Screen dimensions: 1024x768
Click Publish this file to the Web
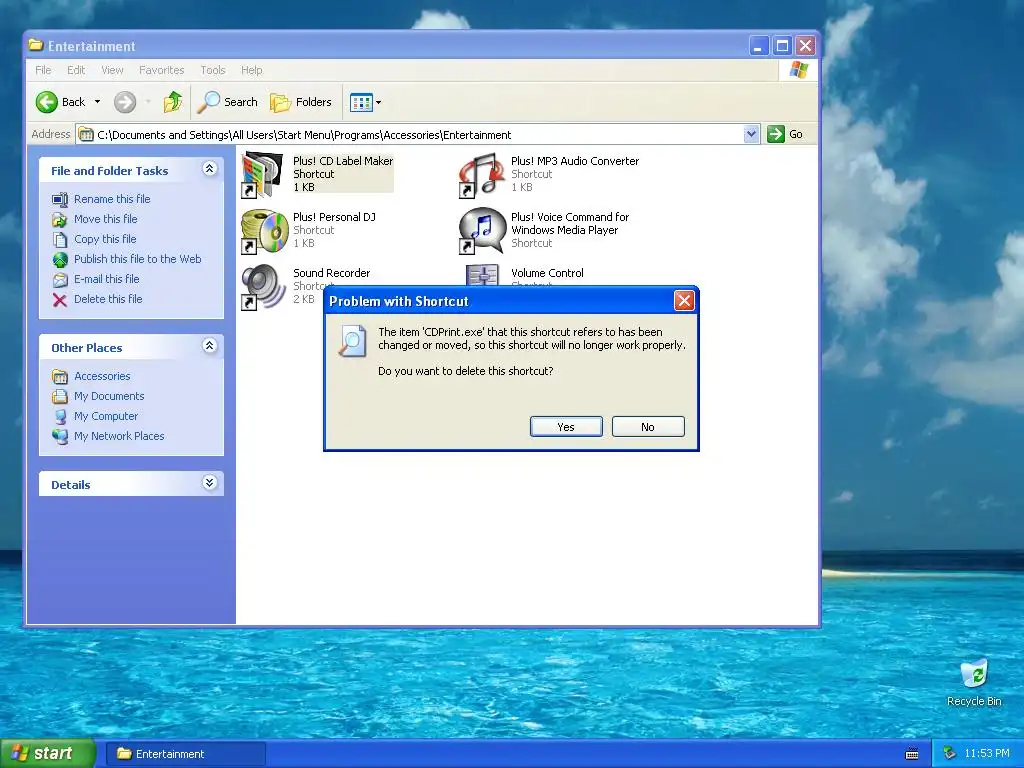pos(137,259)
